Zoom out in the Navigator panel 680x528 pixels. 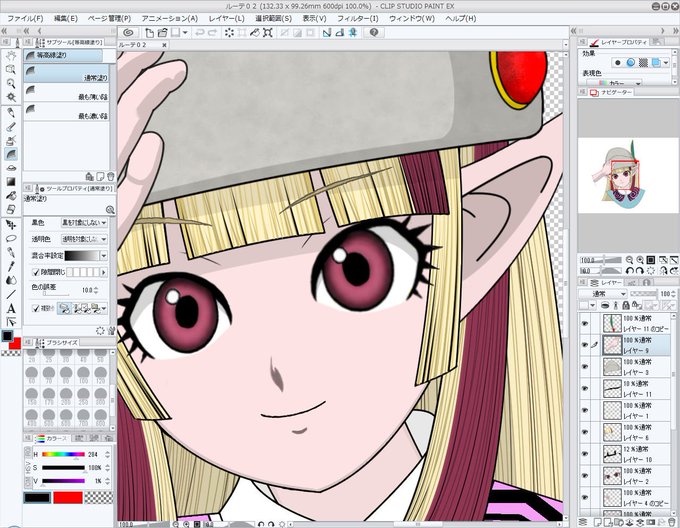click(x=629, y=260)
